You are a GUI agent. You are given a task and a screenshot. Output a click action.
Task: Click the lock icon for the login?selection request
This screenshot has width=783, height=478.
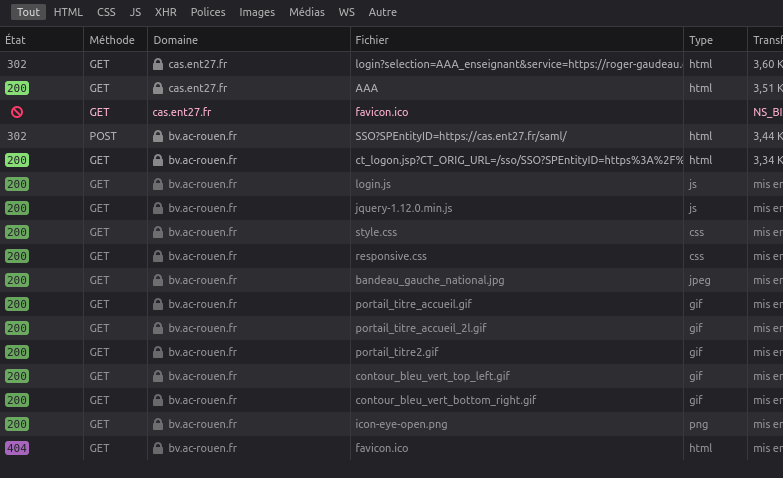pyautogui.click(x=158, y=64)
